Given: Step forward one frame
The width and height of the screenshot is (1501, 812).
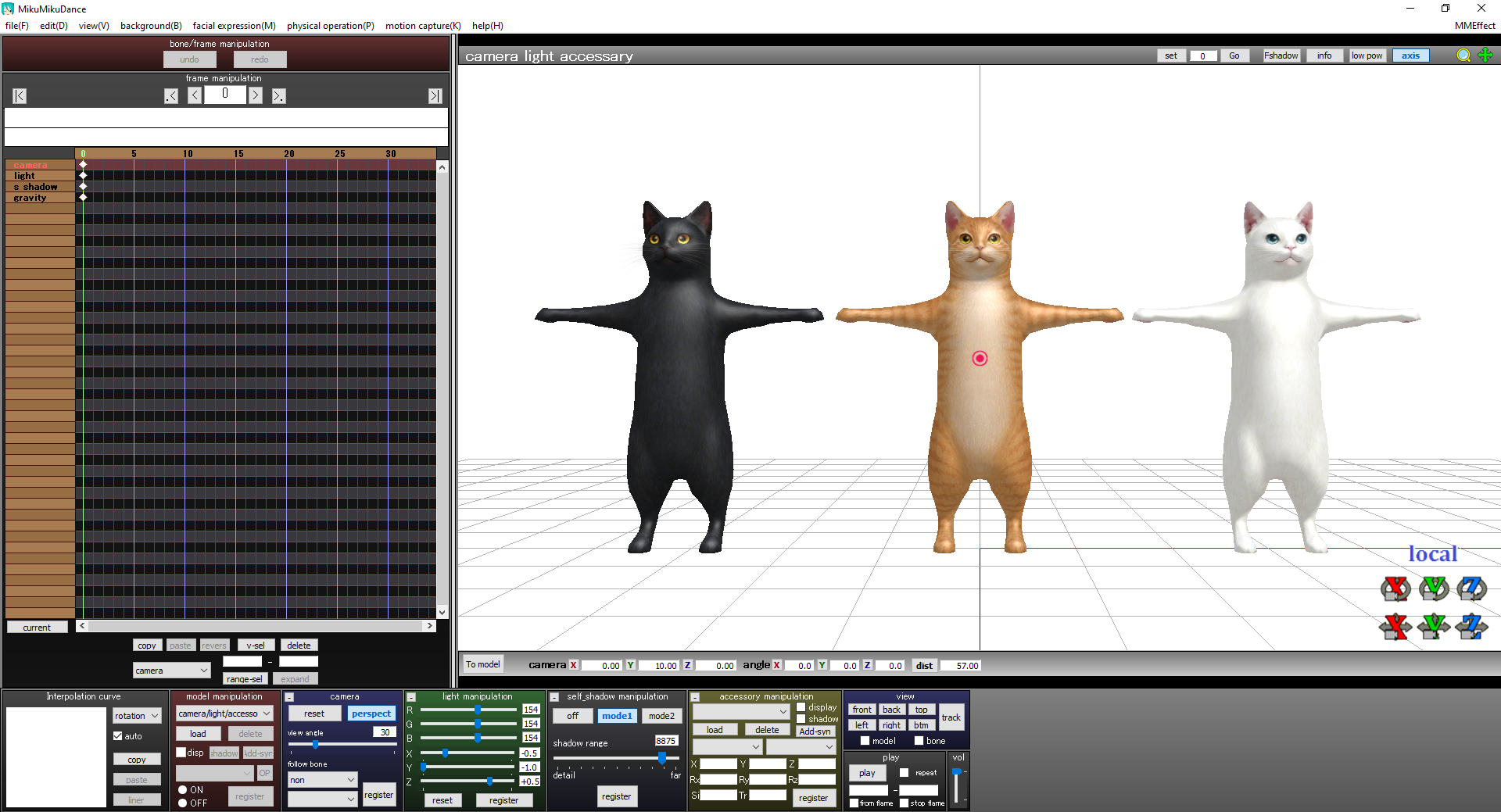Looking at the screenshot, I should 255,95.
